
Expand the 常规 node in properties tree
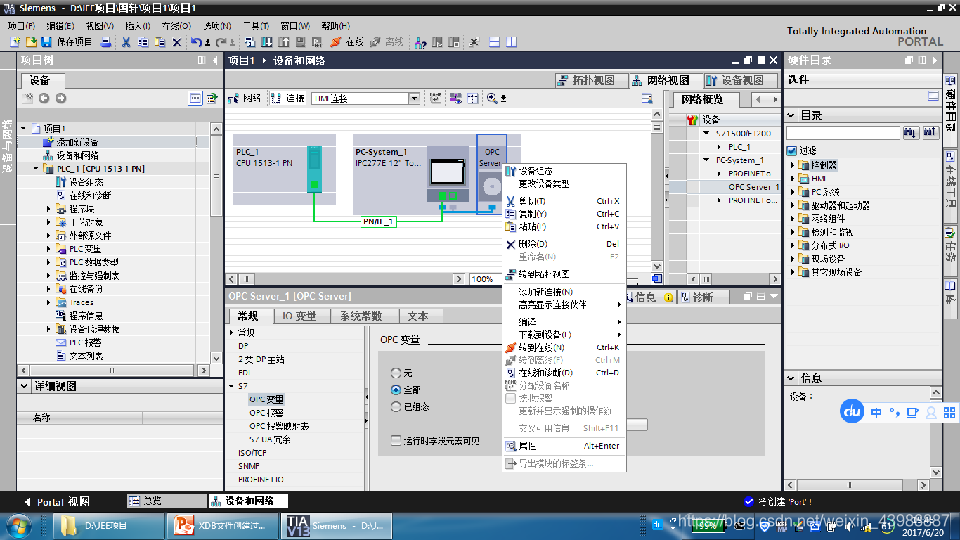click(x=232, y=332)
